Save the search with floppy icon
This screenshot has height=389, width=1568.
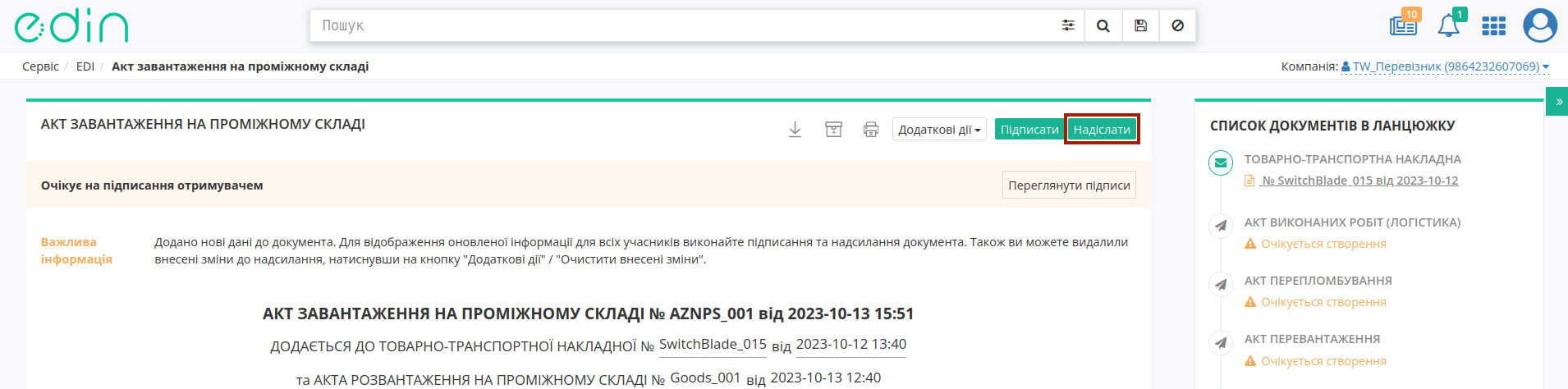coord(1140,25)
